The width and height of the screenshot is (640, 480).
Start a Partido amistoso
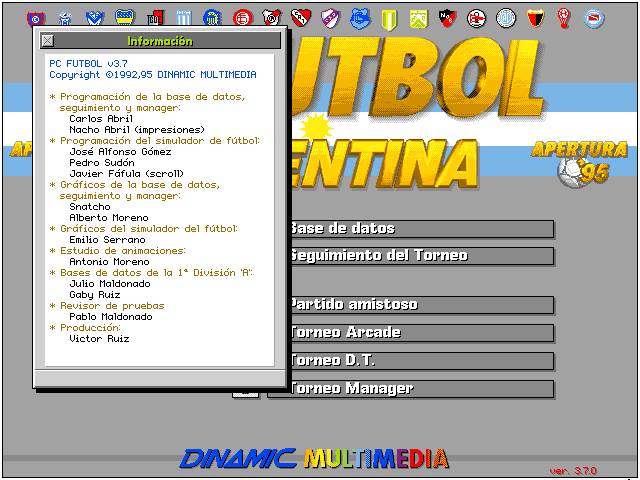point(411,305)
